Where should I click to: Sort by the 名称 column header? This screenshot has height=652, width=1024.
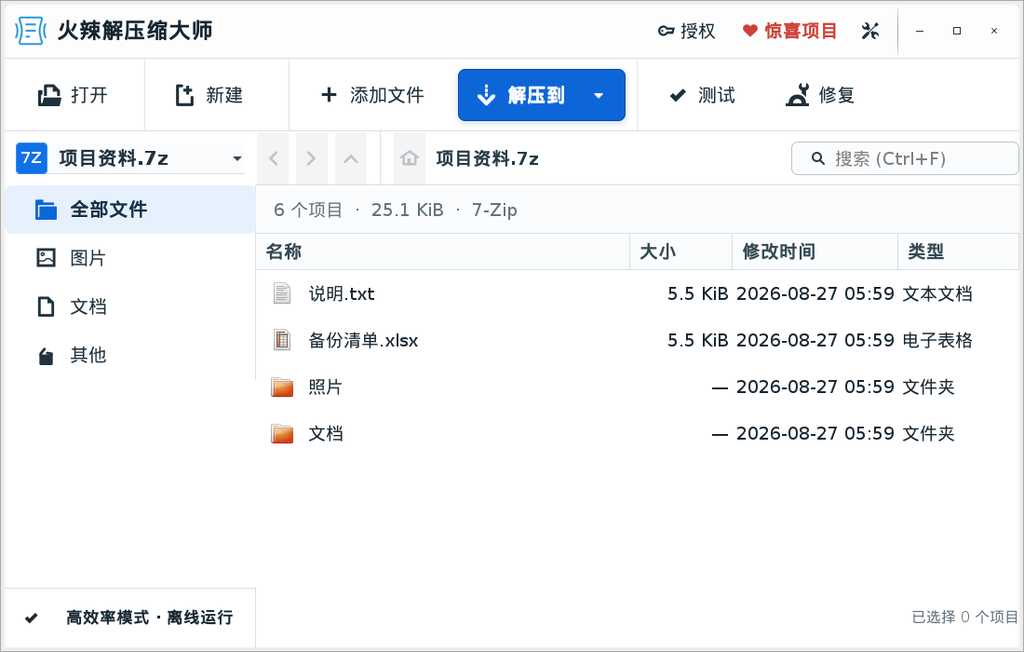(x=442, y=252)
